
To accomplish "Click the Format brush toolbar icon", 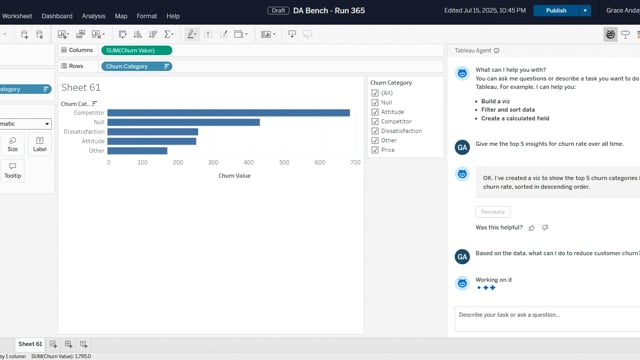I will (224, 34).
